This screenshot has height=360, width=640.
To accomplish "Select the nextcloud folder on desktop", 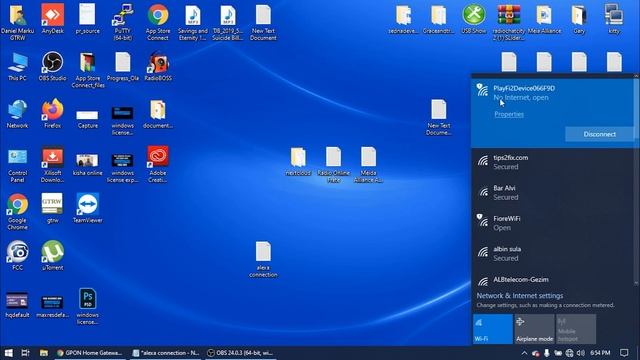I will (x=298, y=161).
